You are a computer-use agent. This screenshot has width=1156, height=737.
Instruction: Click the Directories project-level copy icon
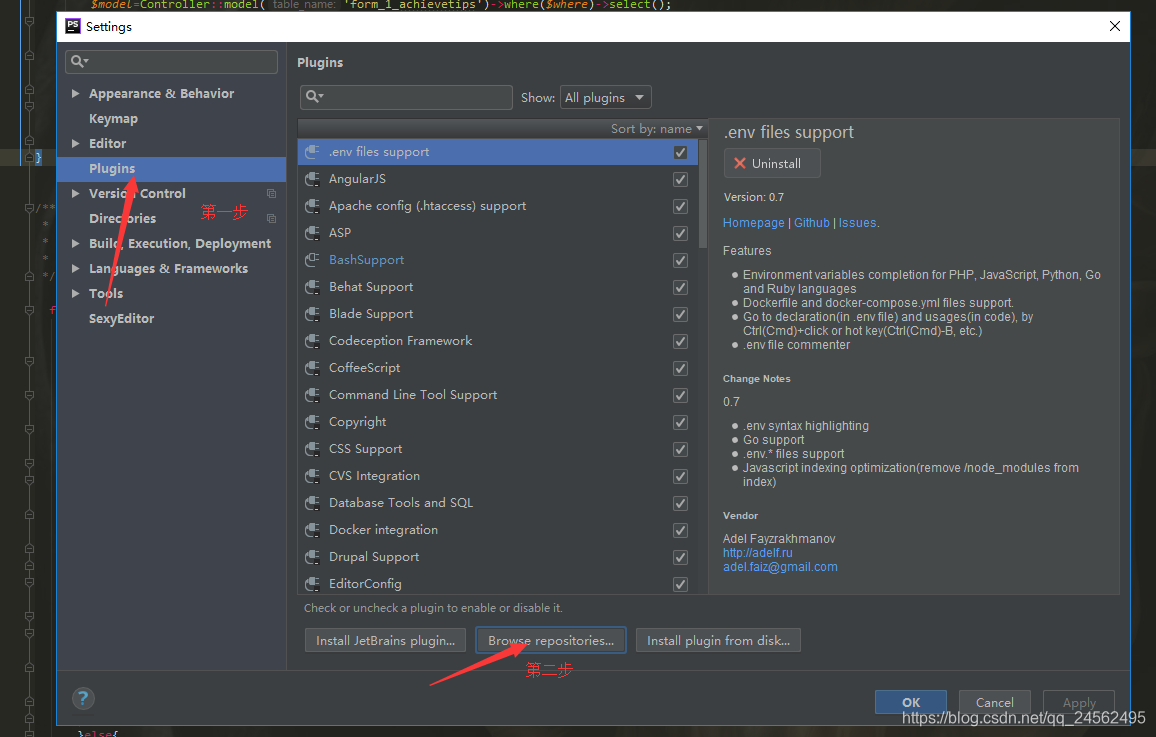coord(271,218)
